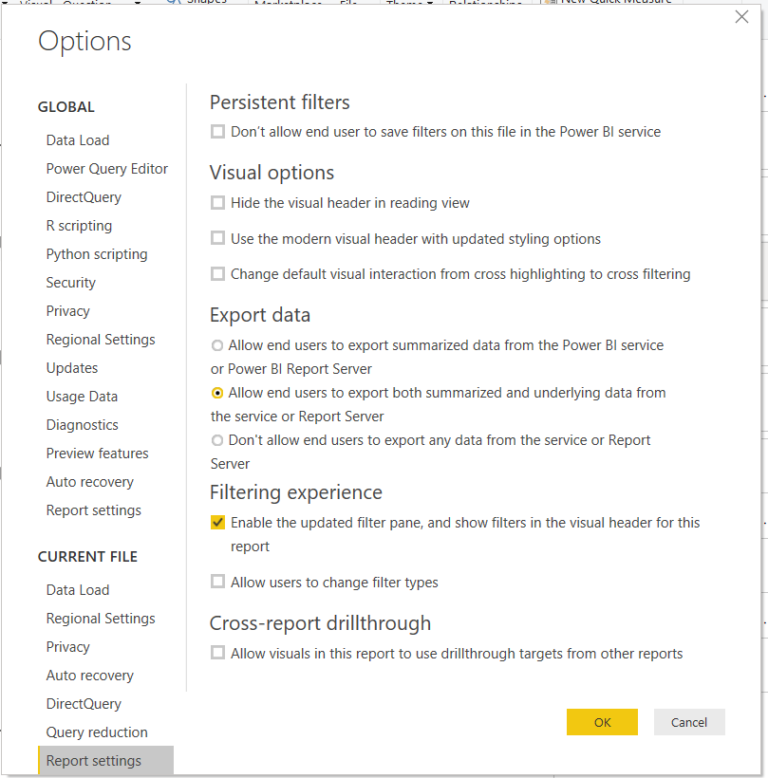
Task: Open Python scripting options
Action: click(x=96, y=254)
